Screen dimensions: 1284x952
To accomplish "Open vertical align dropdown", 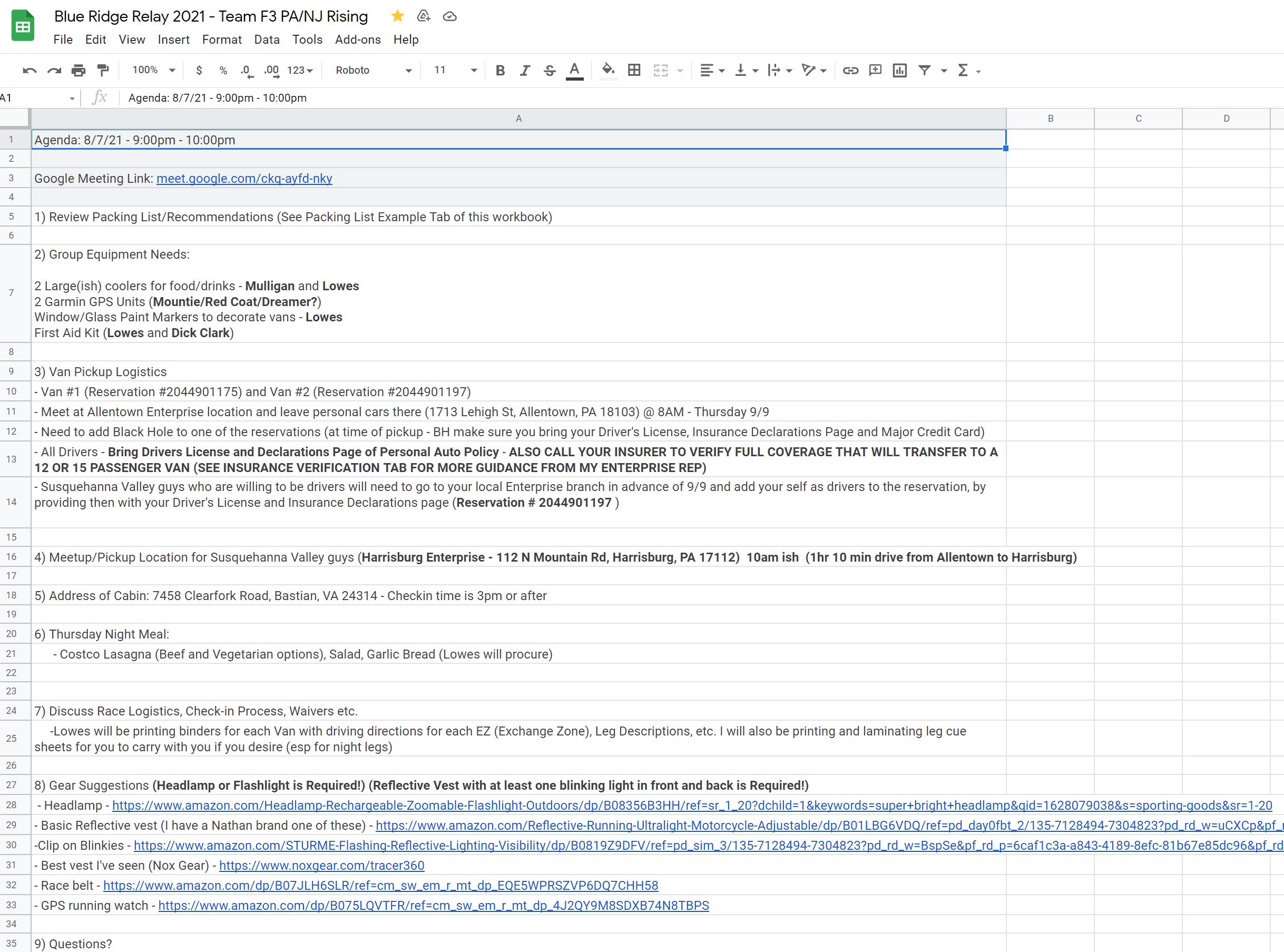I will (x=746, y=70).
